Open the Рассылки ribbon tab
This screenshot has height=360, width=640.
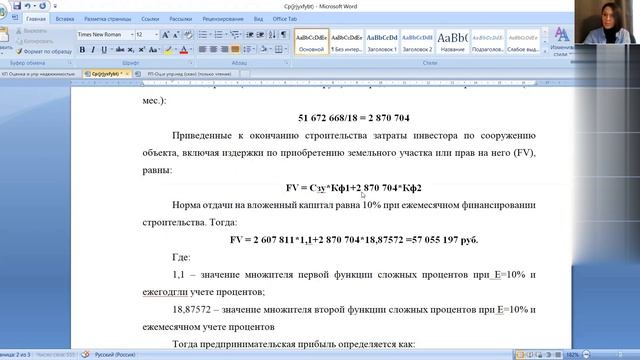(x=180, y=19)
